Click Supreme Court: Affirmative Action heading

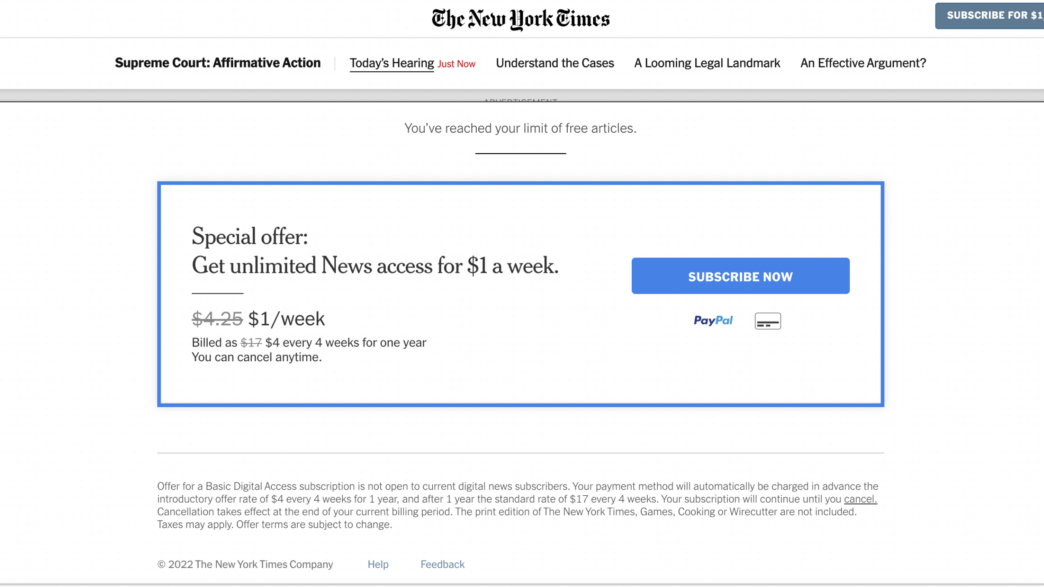(218, 63)
